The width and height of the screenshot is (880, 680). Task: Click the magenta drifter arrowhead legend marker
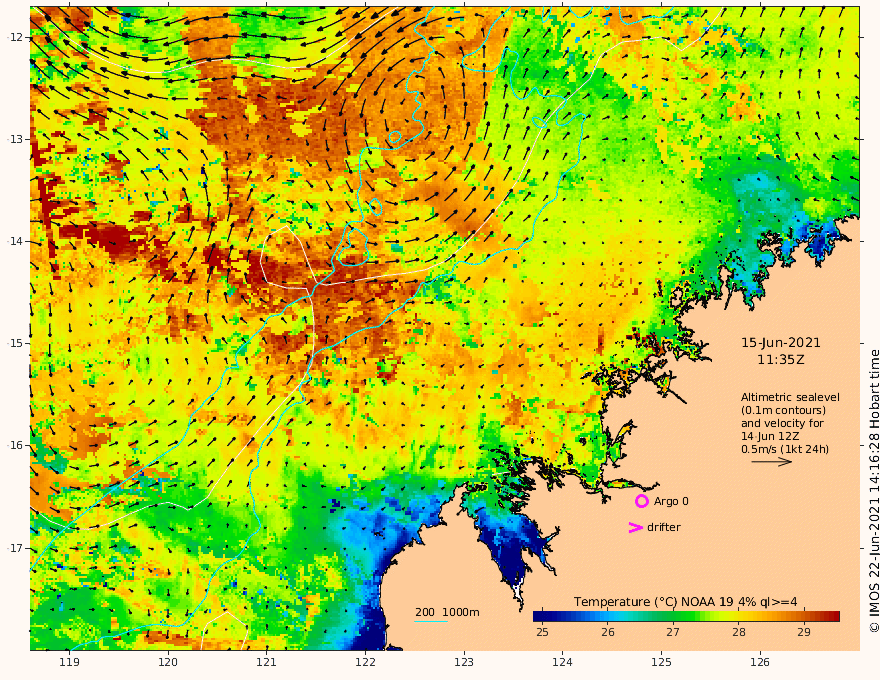pos(635,527)
